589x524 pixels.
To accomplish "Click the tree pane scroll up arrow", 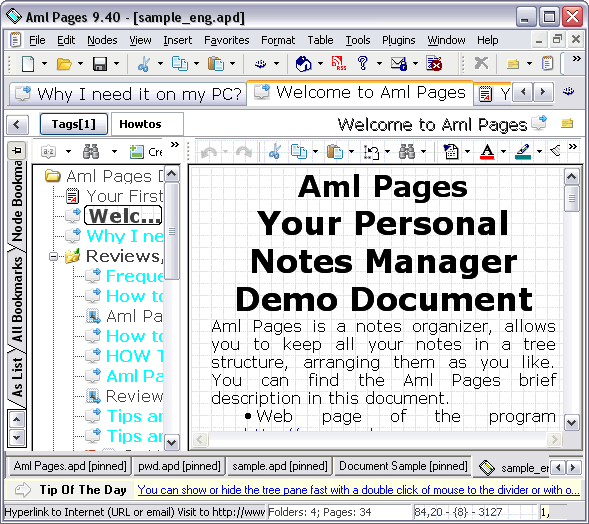I will tap(172, 174).
